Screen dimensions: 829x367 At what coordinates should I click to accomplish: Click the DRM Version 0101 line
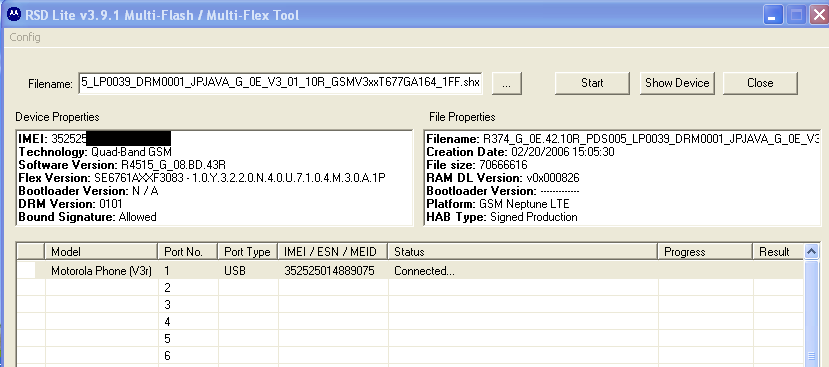click(70, 204)
